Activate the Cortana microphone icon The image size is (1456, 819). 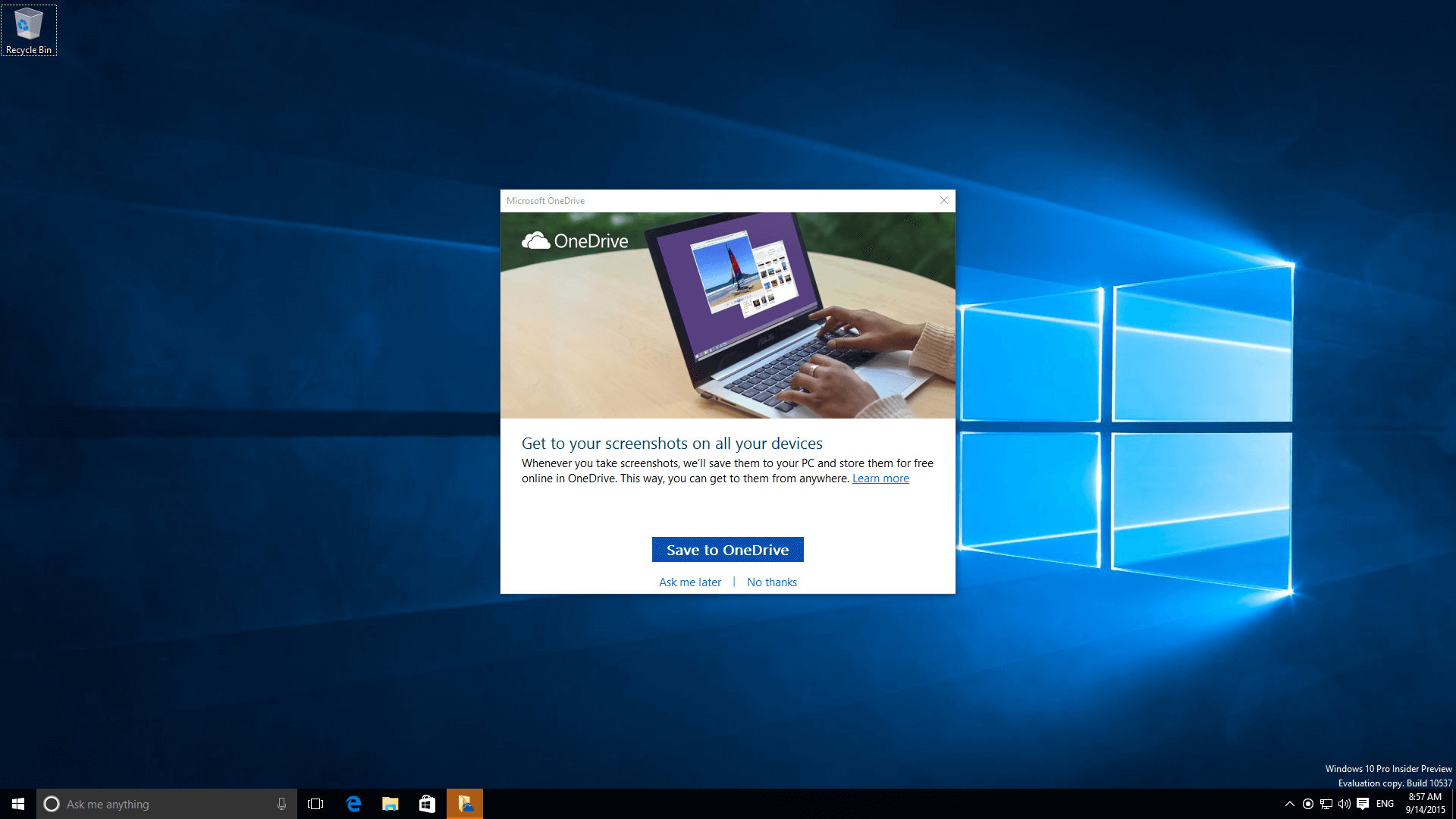pyautogui.click(x=281, y=804)
